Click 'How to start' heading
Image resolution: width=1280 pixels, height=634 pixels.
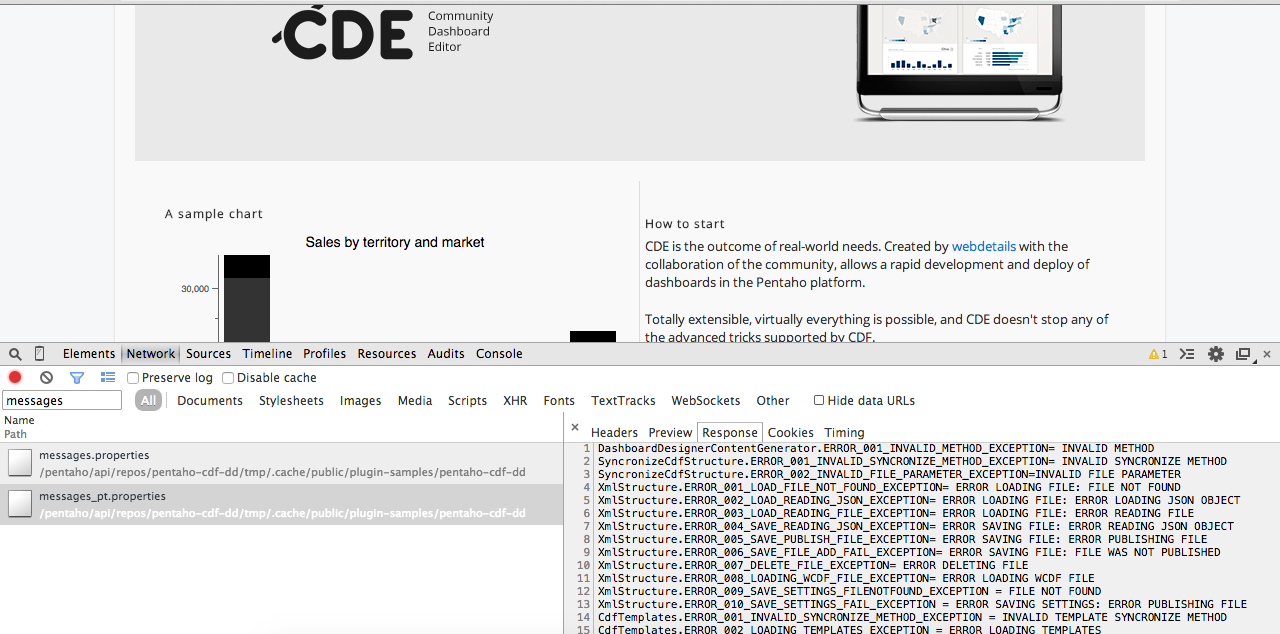coord(685,224)
